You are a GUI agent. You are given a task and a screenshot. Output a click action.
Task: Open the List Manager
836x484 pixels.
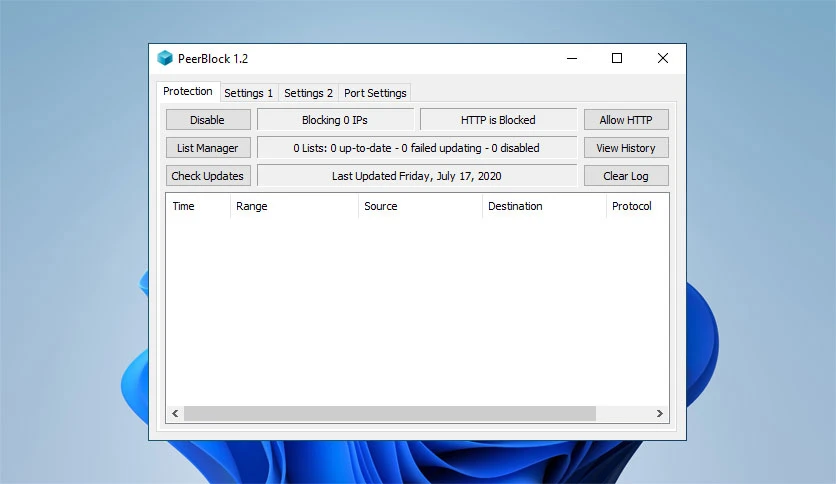208,148
